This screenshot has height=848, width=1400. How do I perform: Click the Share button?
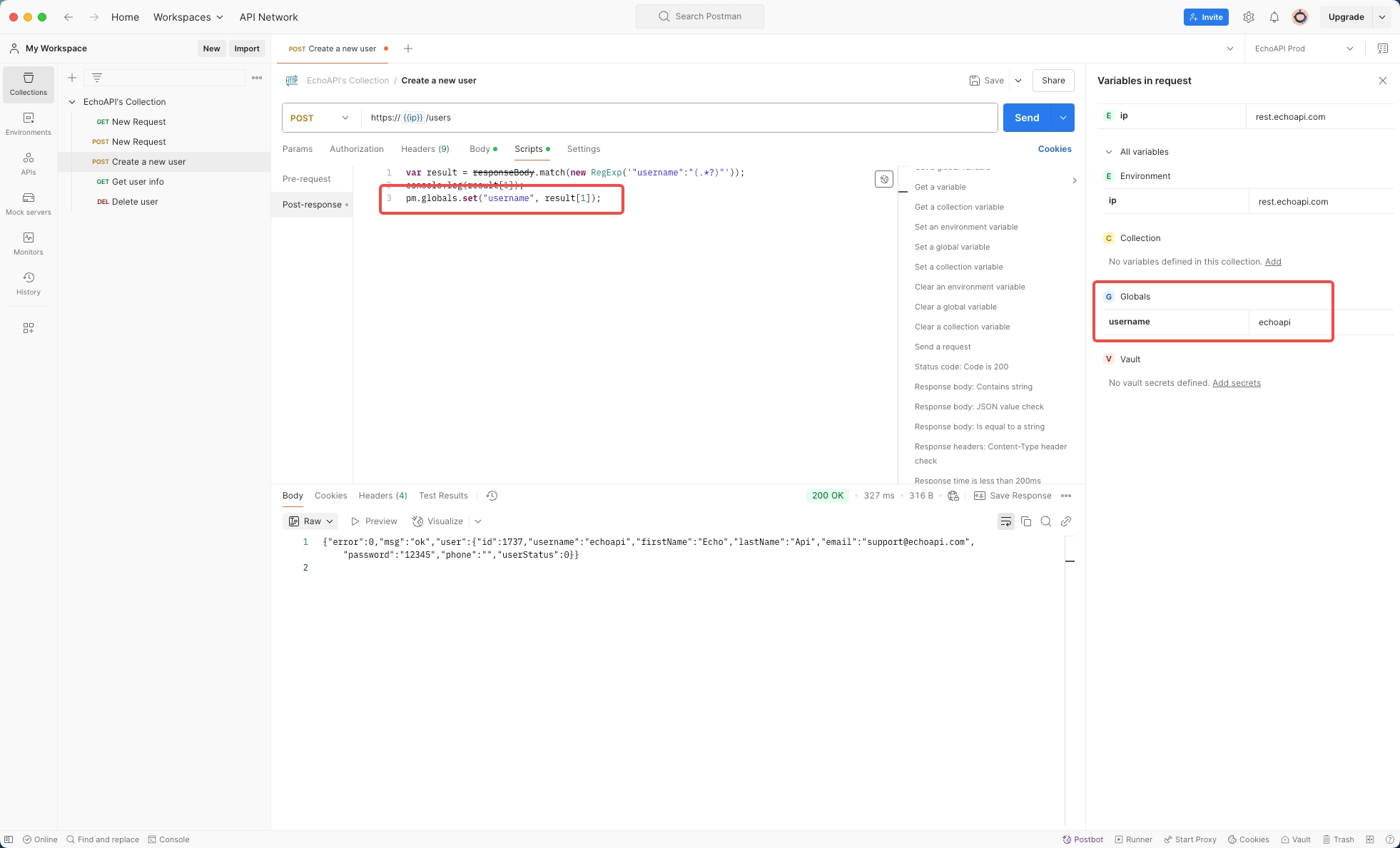1053,81
